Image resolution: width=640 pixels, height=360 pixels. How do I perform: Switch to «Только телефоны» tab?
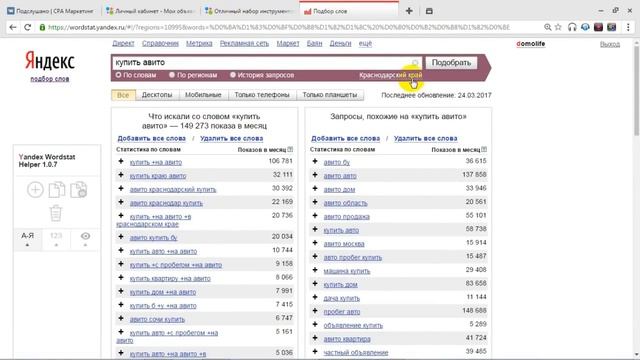[x=262, y=95]
